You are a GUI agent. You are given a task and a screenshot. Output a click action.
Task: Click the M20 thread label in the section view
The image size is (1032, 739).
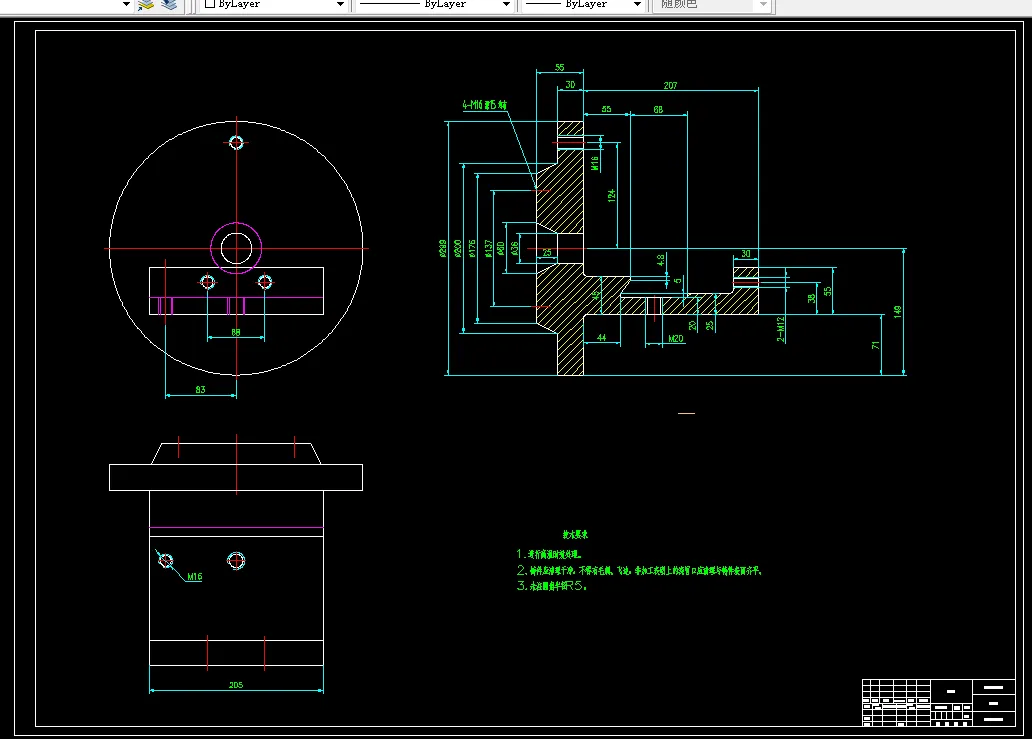[676, 340]
